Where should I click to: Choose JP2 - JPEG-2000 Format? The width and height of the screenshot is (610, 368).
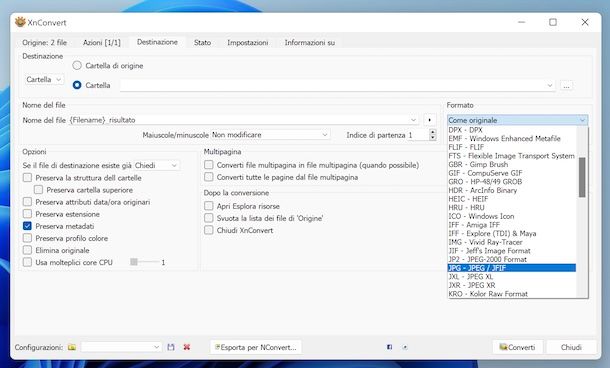click(512, 259)
